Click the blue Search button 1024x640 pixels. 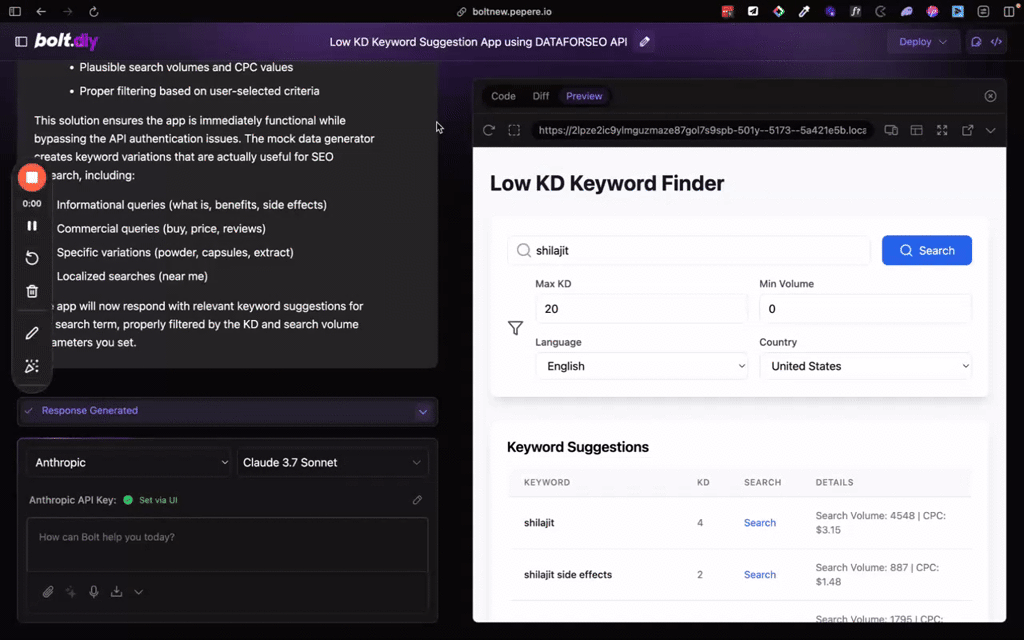927,250
